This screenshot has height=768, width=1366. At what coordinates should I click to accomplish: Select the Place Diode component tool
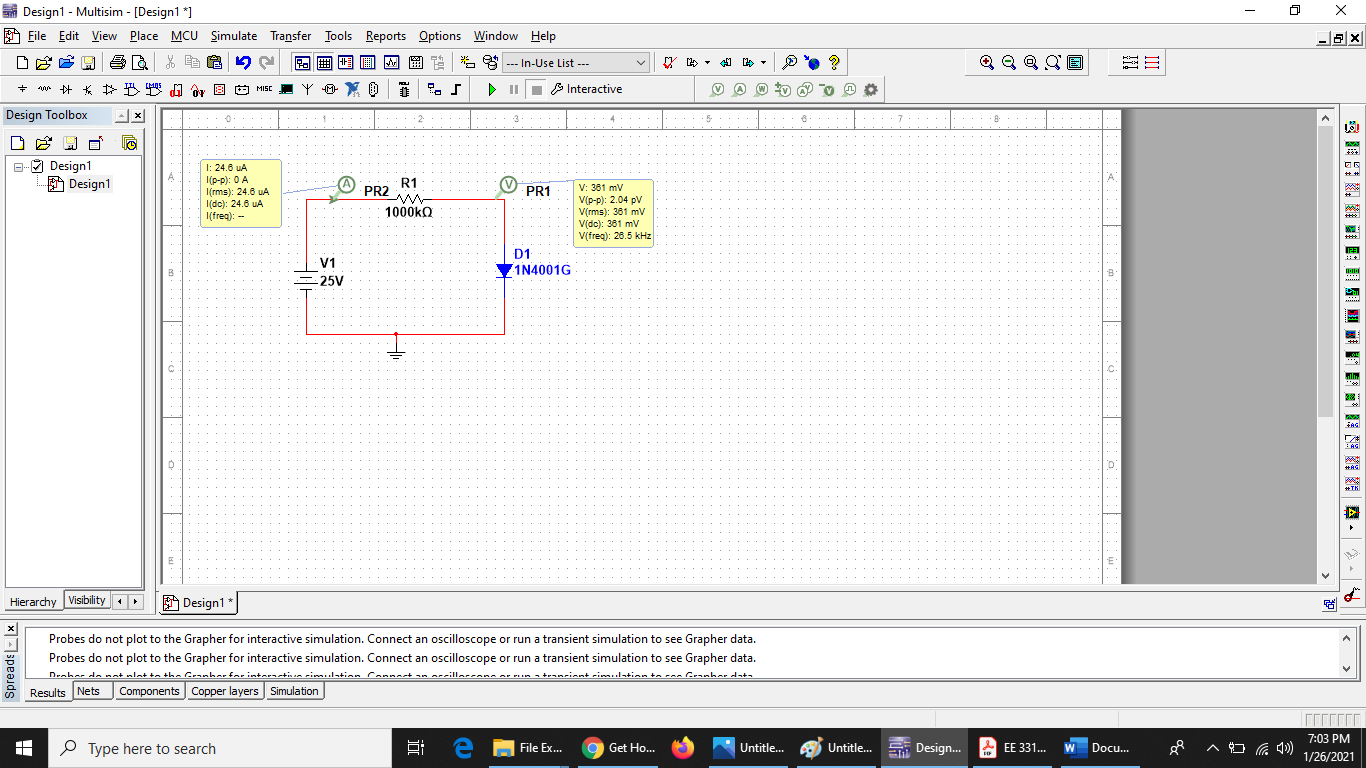(65, 89)
